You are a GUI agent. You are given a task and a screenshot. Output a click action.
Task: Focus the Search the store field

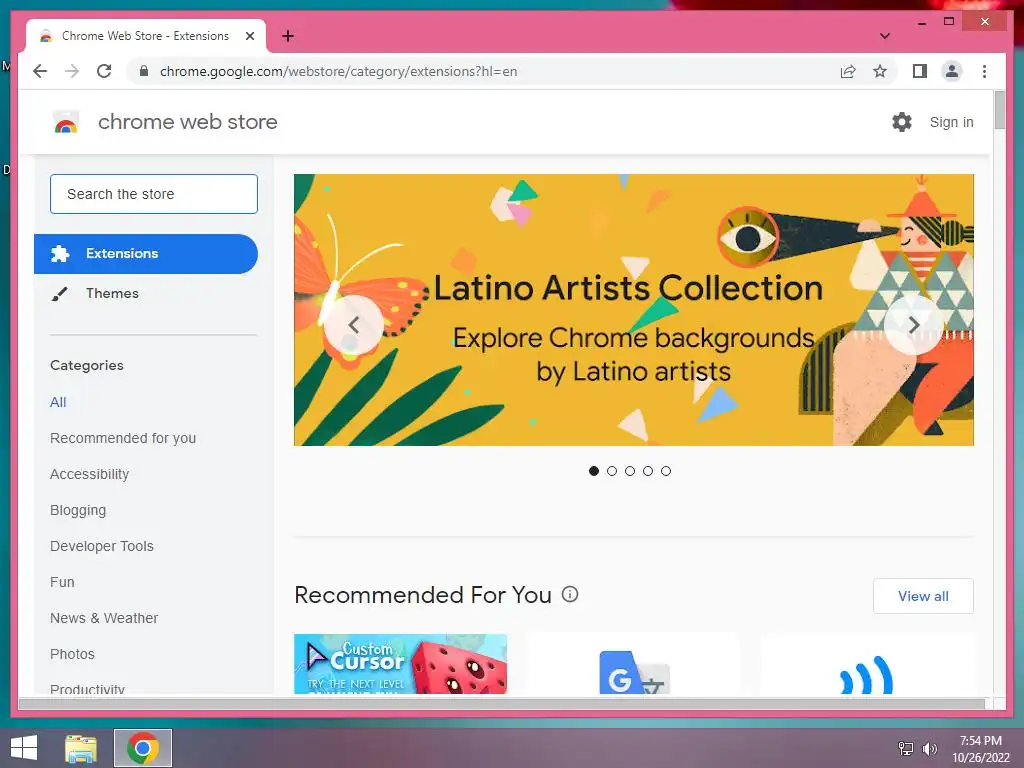154,194
